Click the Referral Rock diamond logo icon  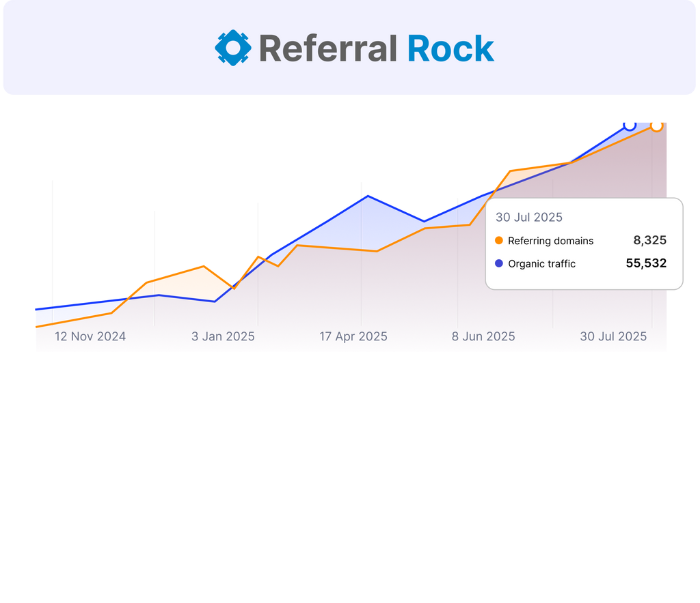[x=233, y=48]
